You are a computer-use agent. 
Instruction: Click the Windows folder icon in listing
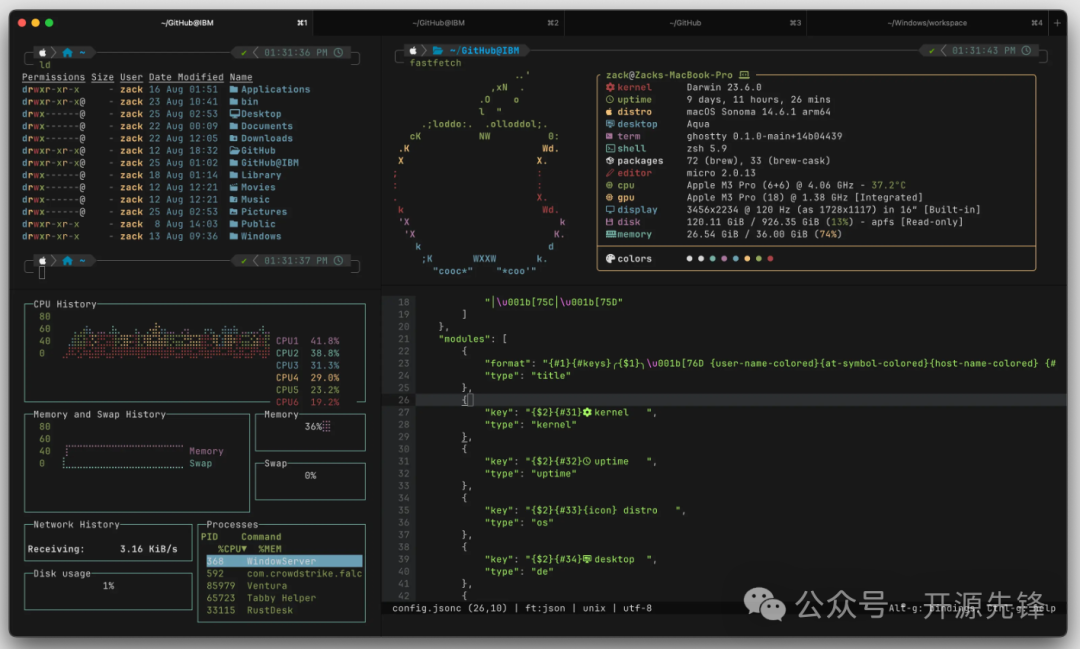point(233,236)
